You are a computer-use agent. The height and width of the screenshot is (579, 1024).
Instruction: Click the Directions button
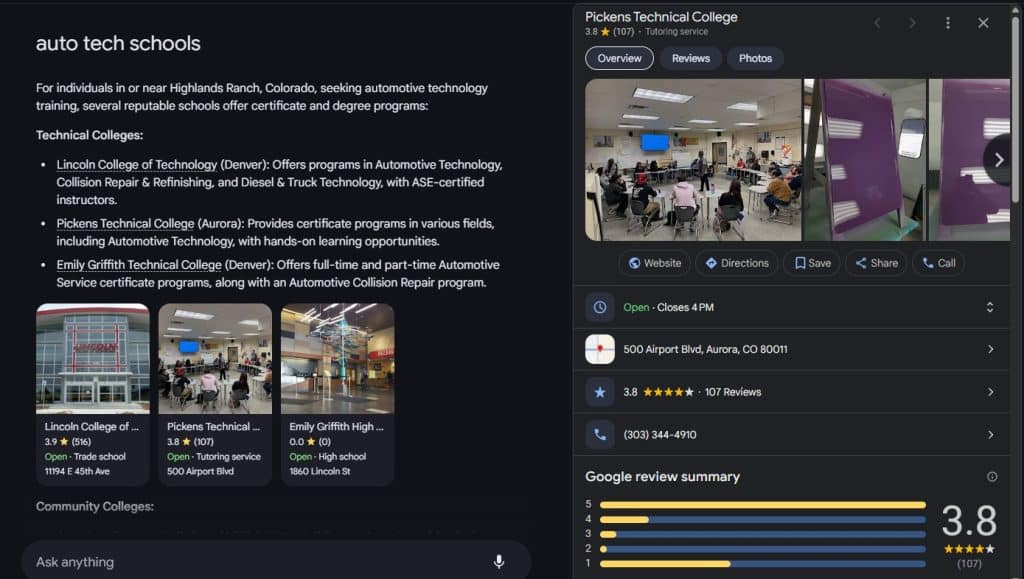[x=737, y=263]
